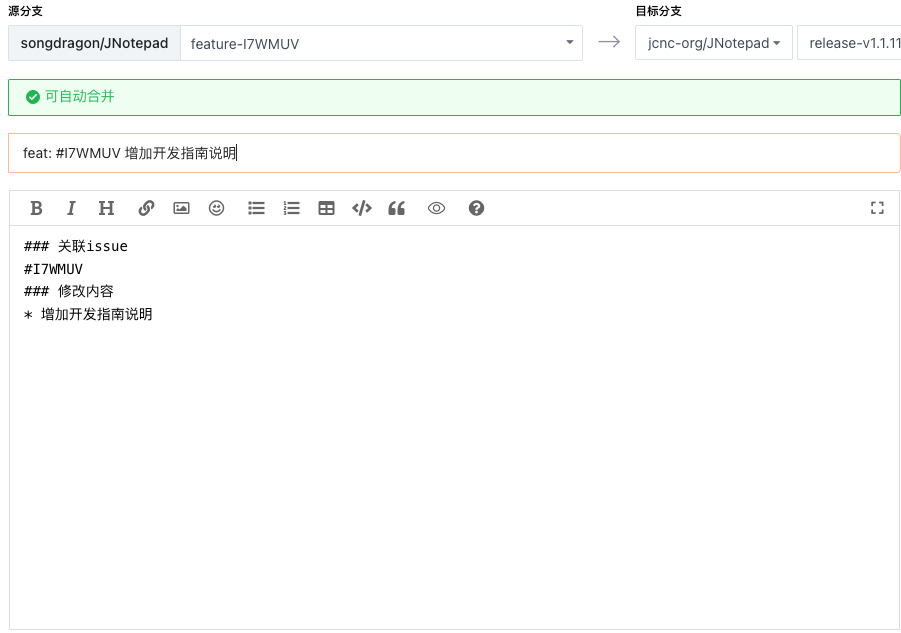Insert a code block

361,208
